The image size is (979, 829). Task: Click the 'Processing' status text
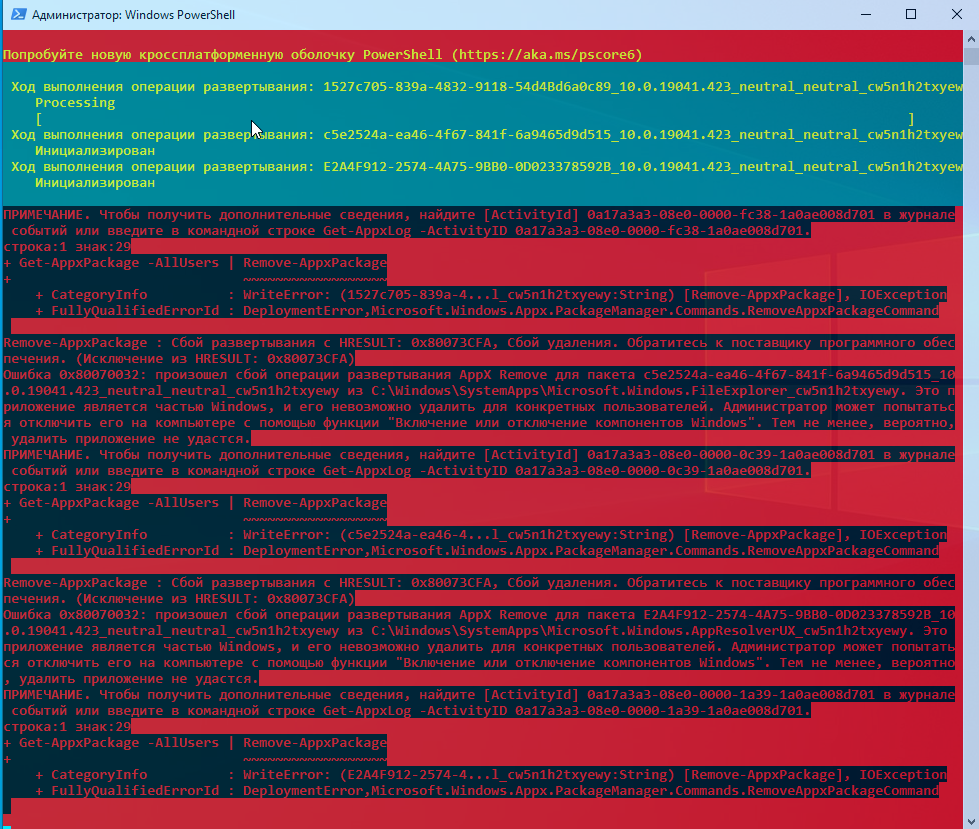tap(75, 102)
